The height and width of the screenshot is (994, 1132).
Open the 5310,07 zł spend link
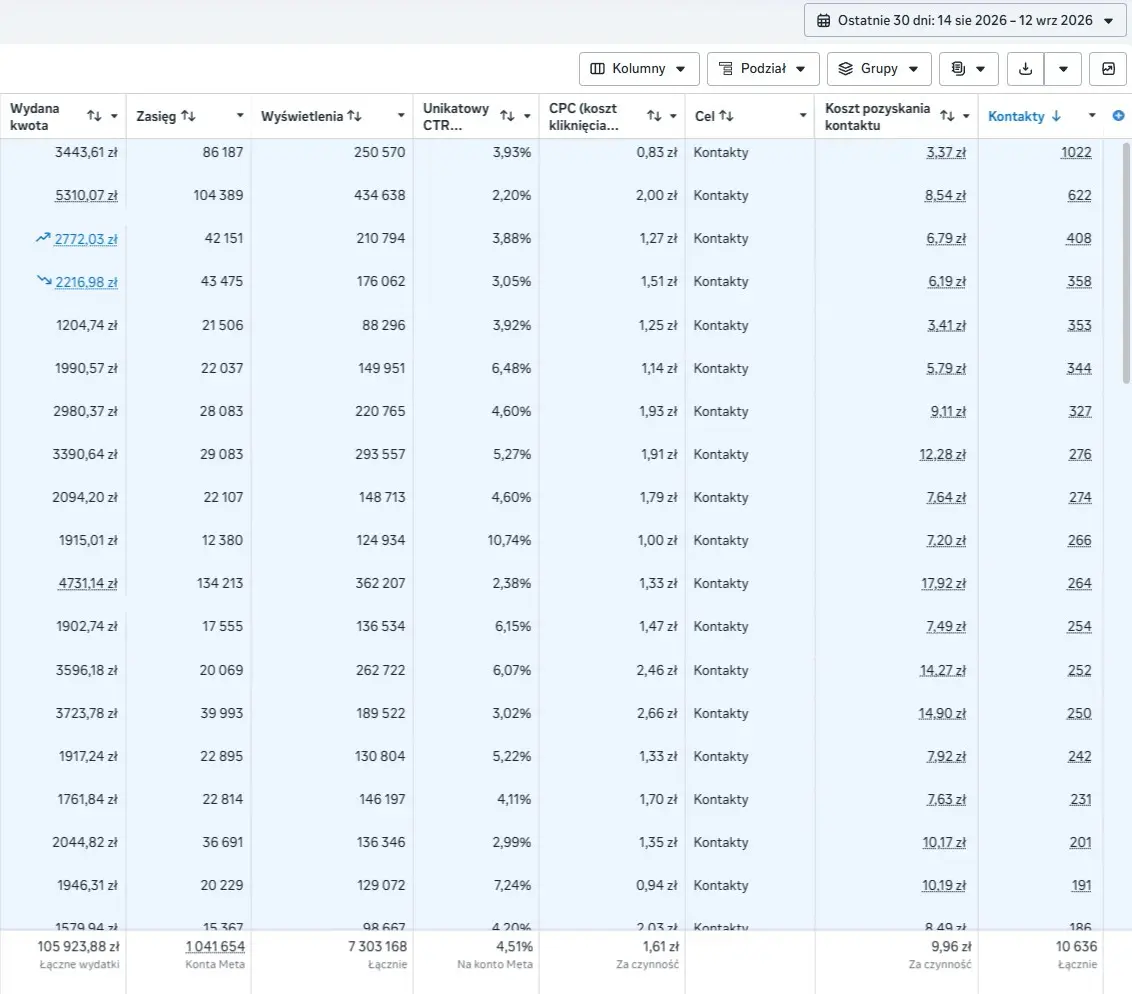(x=86, y=195)
